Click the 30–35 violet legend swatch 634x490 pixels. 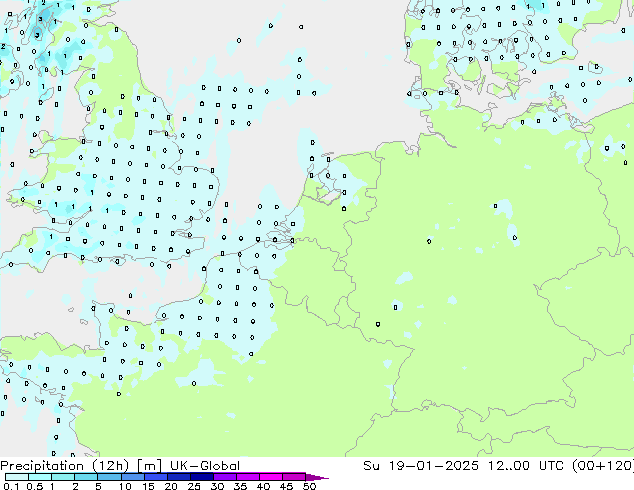click(x=224, y=477)
